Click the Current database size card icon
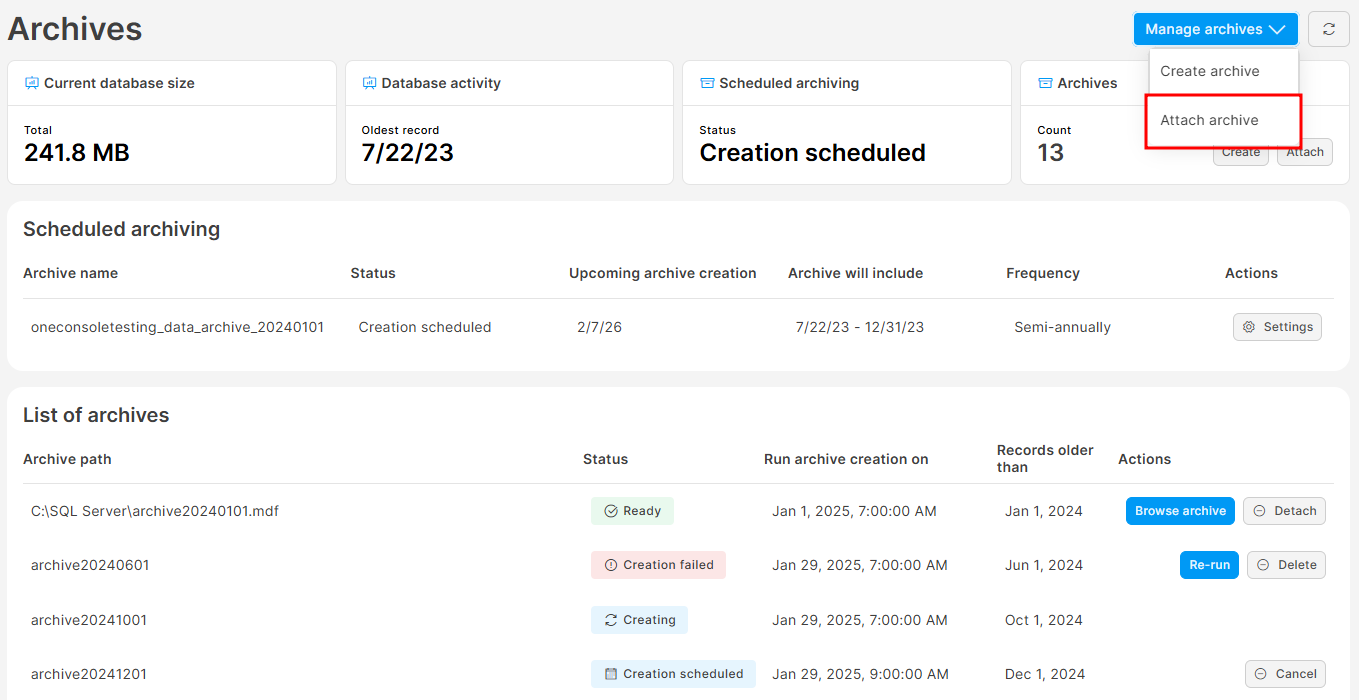This screenshot has height=700, width=1359. (32, 83)
